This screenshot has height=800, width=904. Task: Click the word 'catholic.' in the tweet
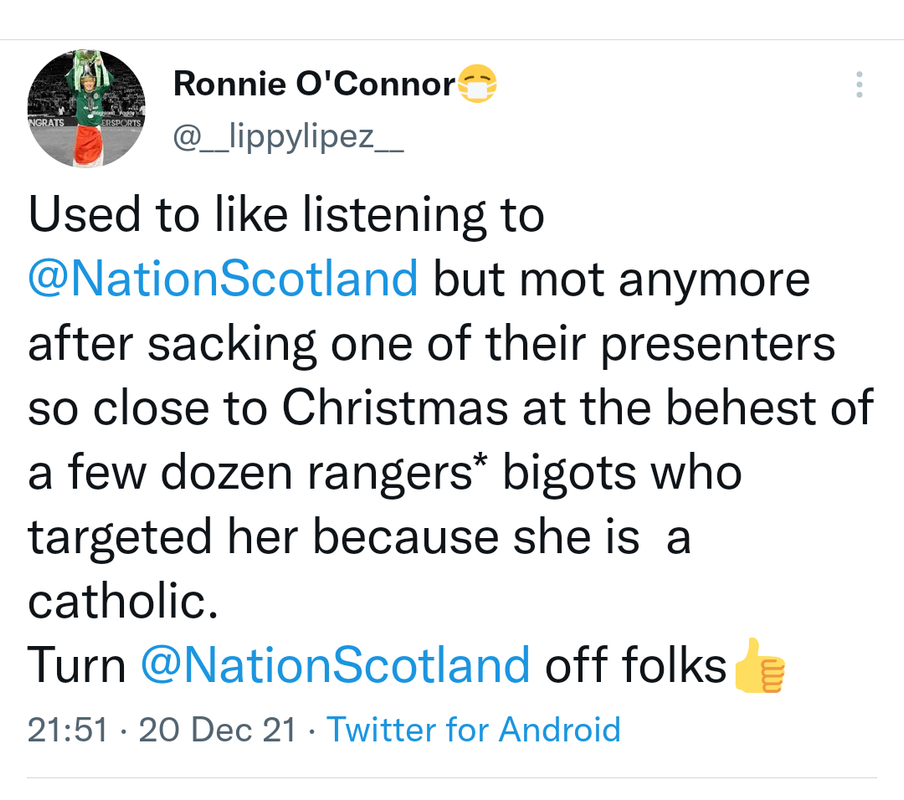coord(120,600)
